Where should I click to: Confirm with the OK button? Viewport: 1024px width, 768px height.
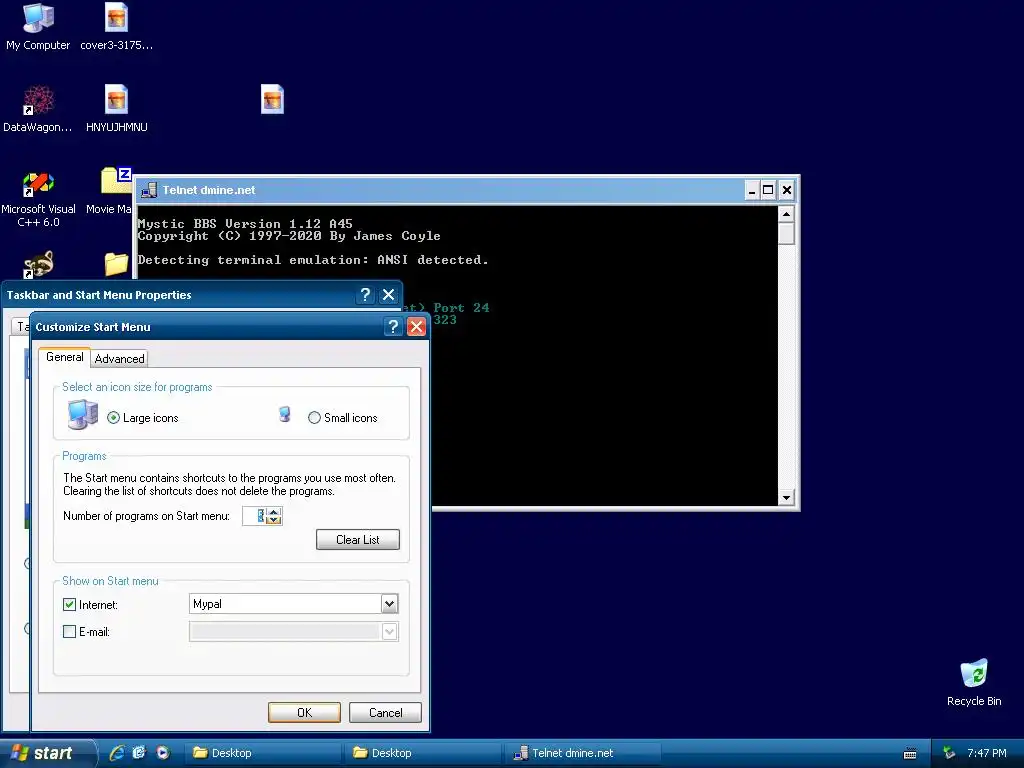pos(304,712)
